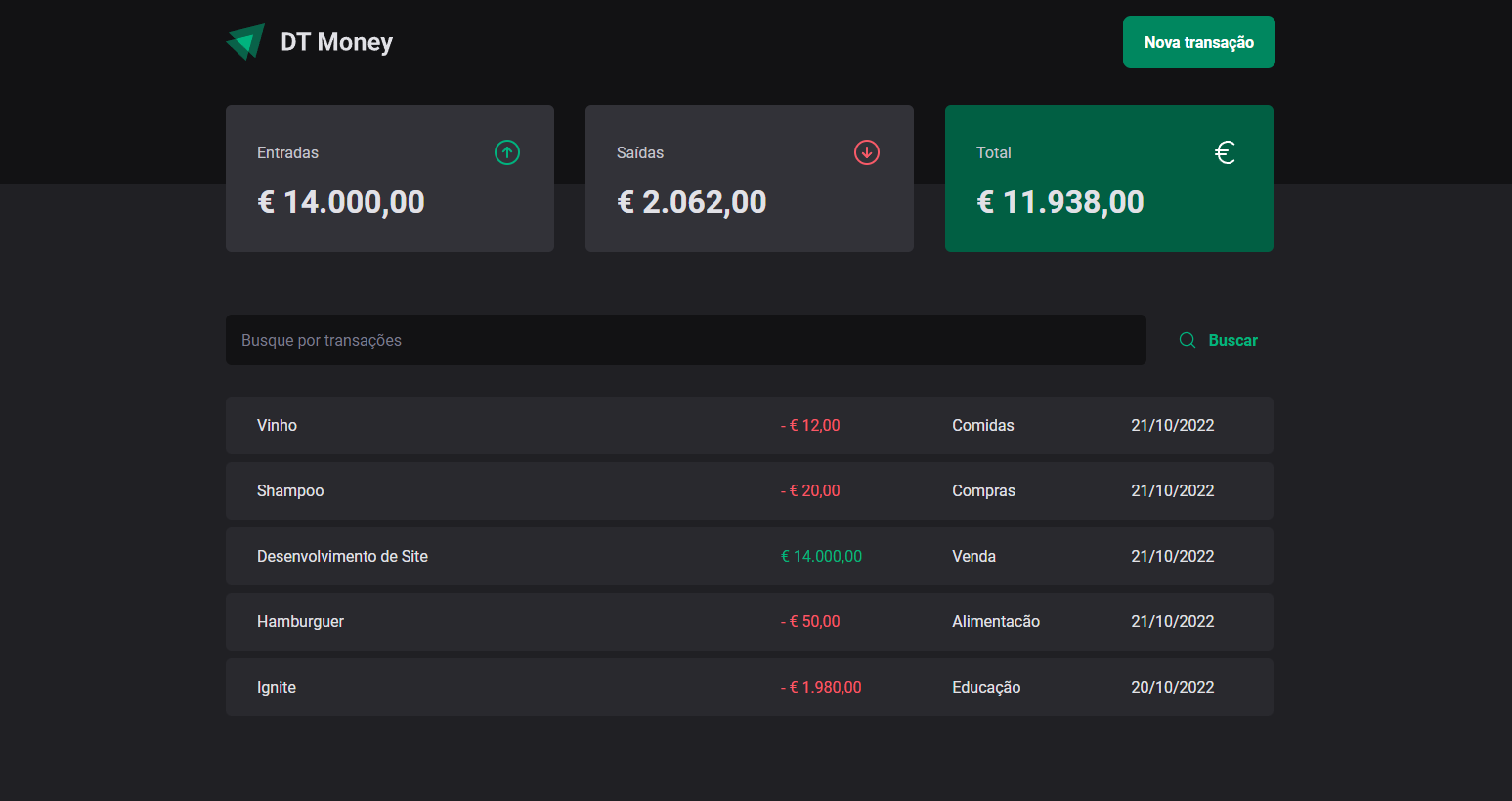Click the Saídas summary card
This screenshot has width=1512, height=801.
coord(749,179)
